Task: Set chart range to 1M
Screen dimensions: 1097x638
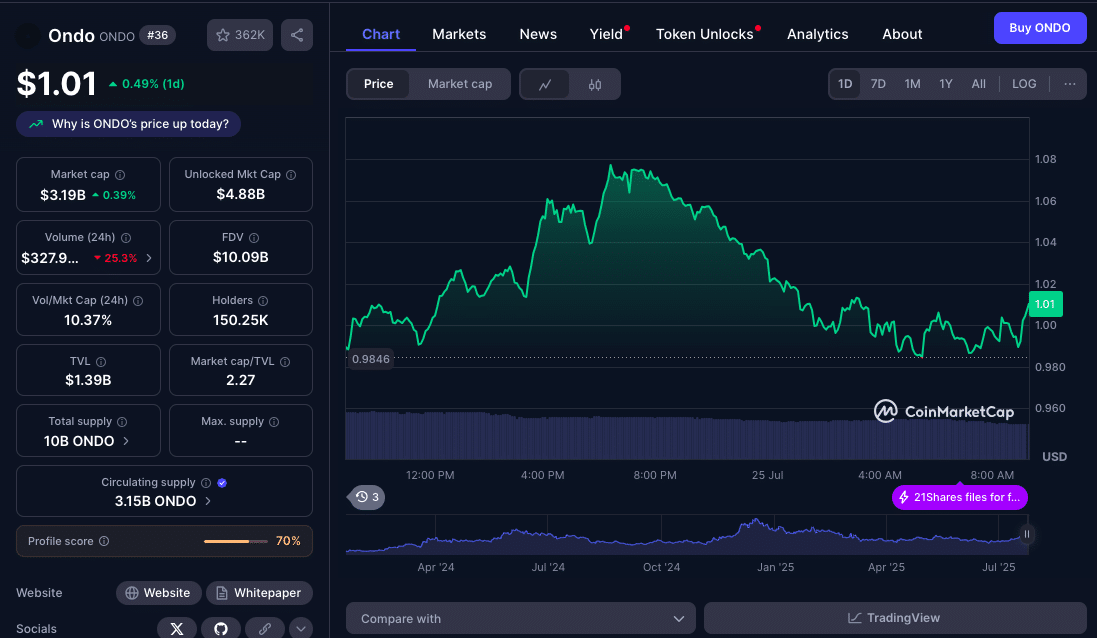Action: (x=912, y=84)
